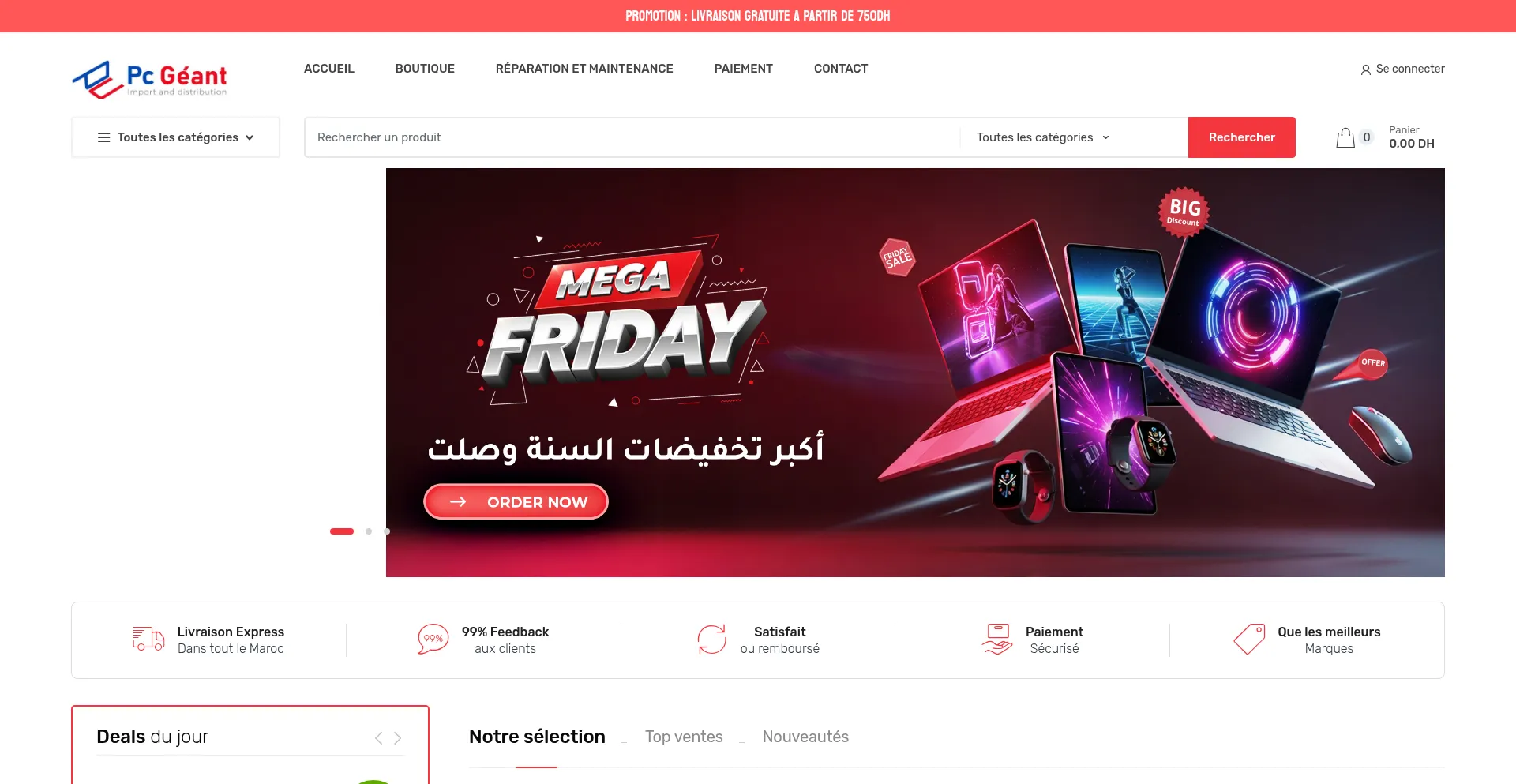
Task: Click the Pc Géant logo
Action: tap(149, 80)
